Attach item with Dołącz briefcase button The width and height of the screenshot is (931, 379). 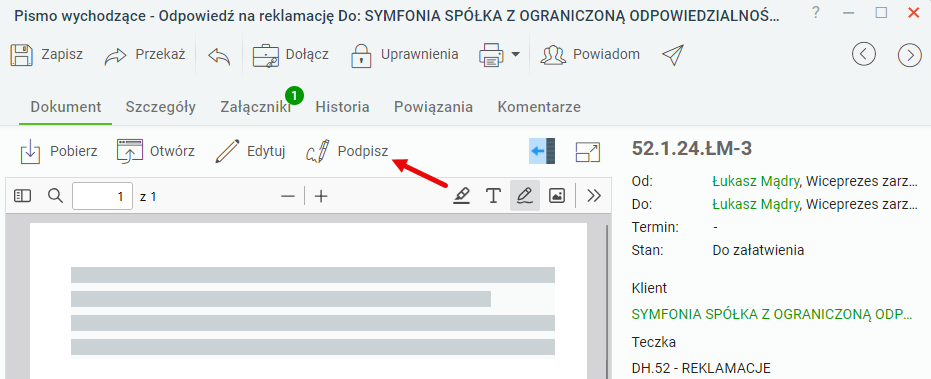290,55
